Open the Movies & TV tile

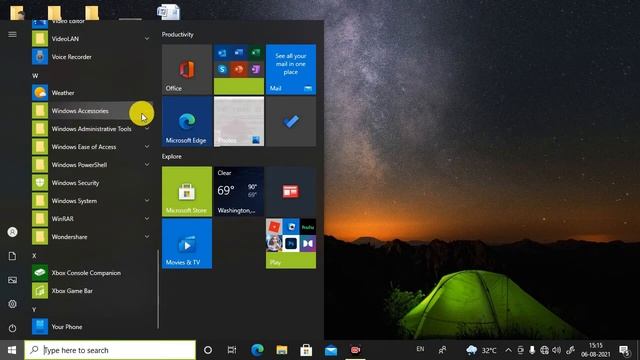(187, 244)
